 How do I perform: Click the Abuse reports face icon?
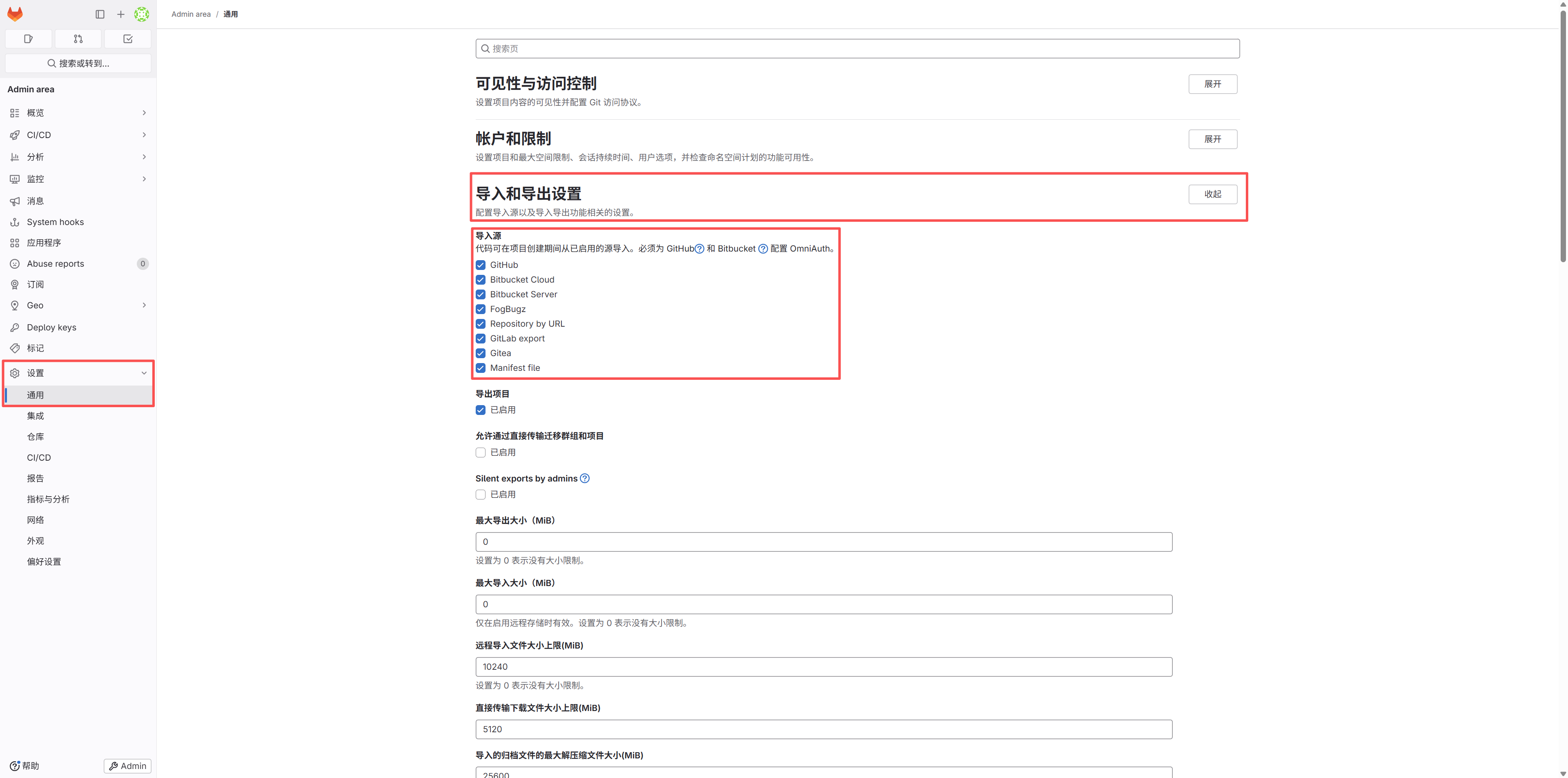[x=15, y=263]
